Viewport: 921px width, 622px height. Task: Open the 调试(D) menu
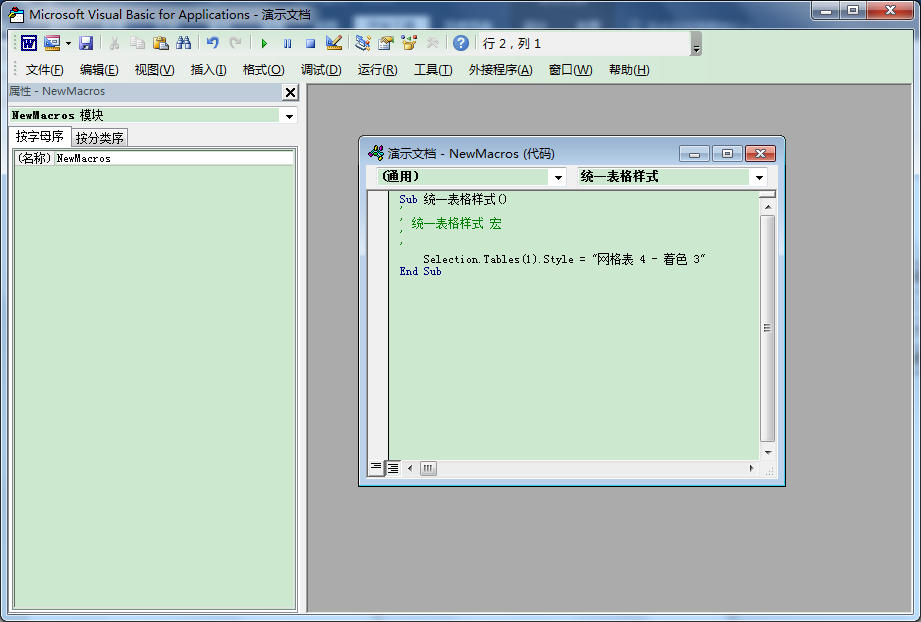(x=321, y=70)
